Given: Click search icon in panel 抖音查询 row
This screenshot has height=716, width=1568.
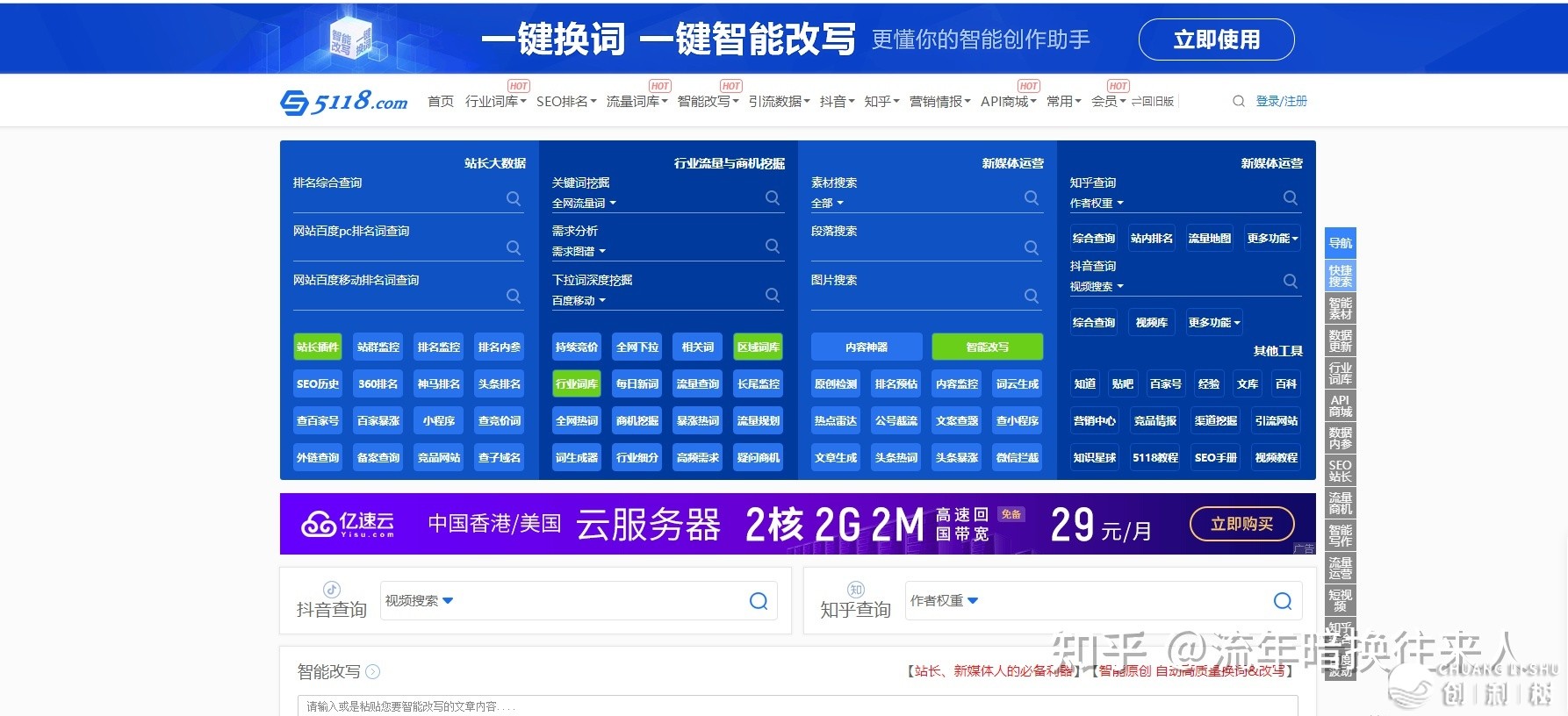Looking at the screenshot, I should 1291,281.
